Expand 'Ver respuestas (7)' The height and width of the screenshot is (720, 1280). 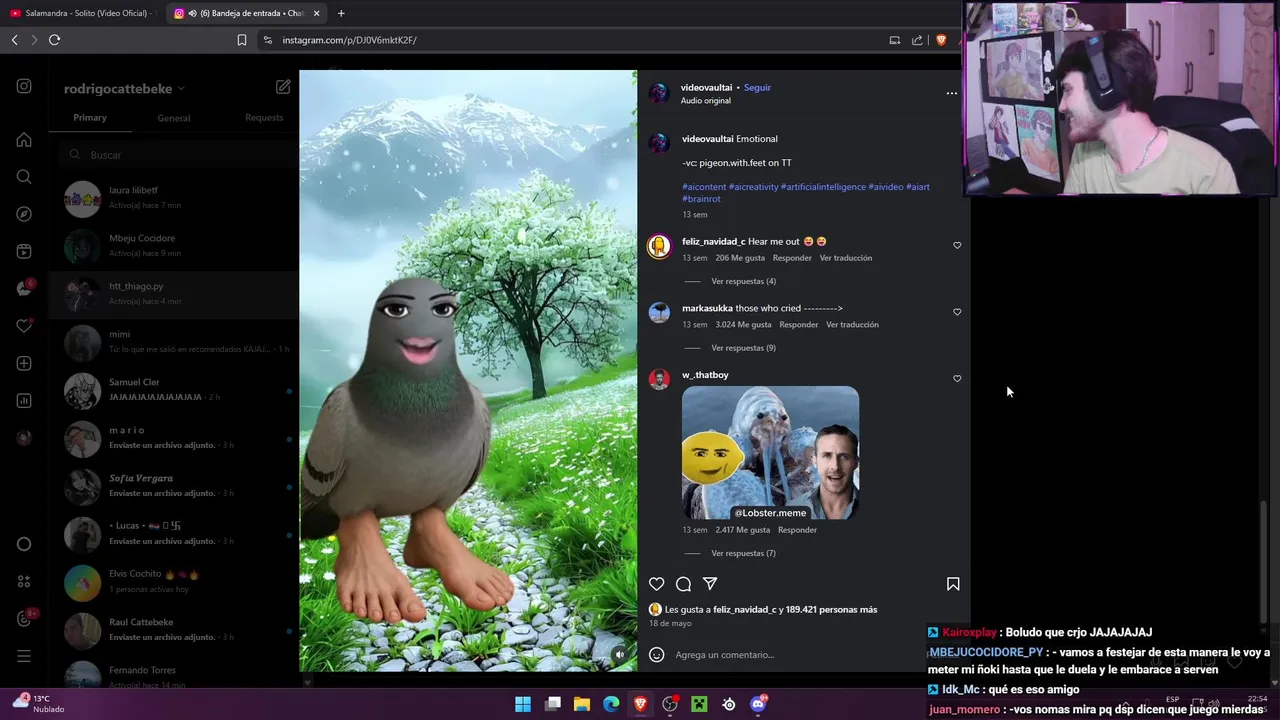tap(743, 553)
